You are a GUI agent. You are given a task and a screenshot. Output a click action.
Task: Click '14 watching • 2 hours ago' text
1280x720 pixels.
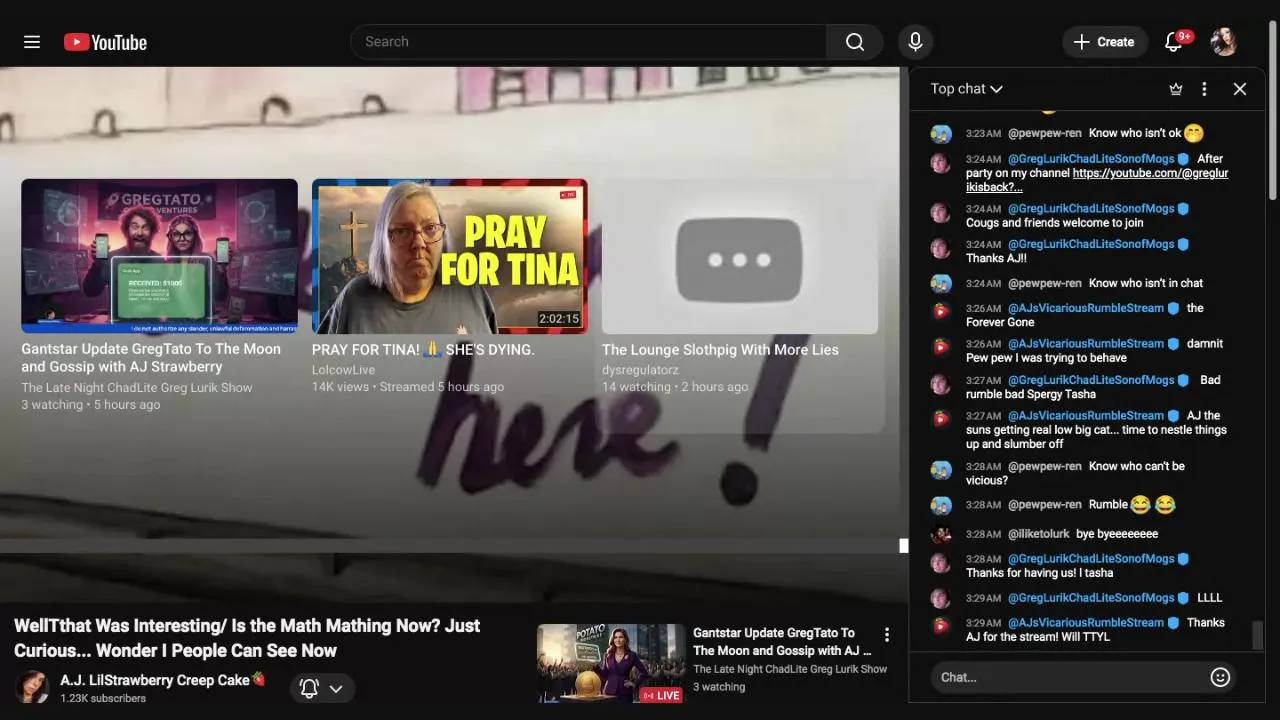(x=675, y=387)
